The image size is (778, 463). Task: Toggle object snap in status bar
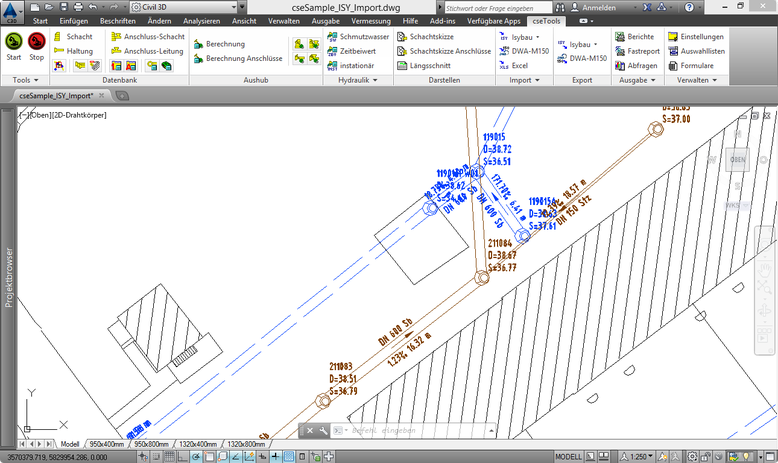[x=209, y=457]
